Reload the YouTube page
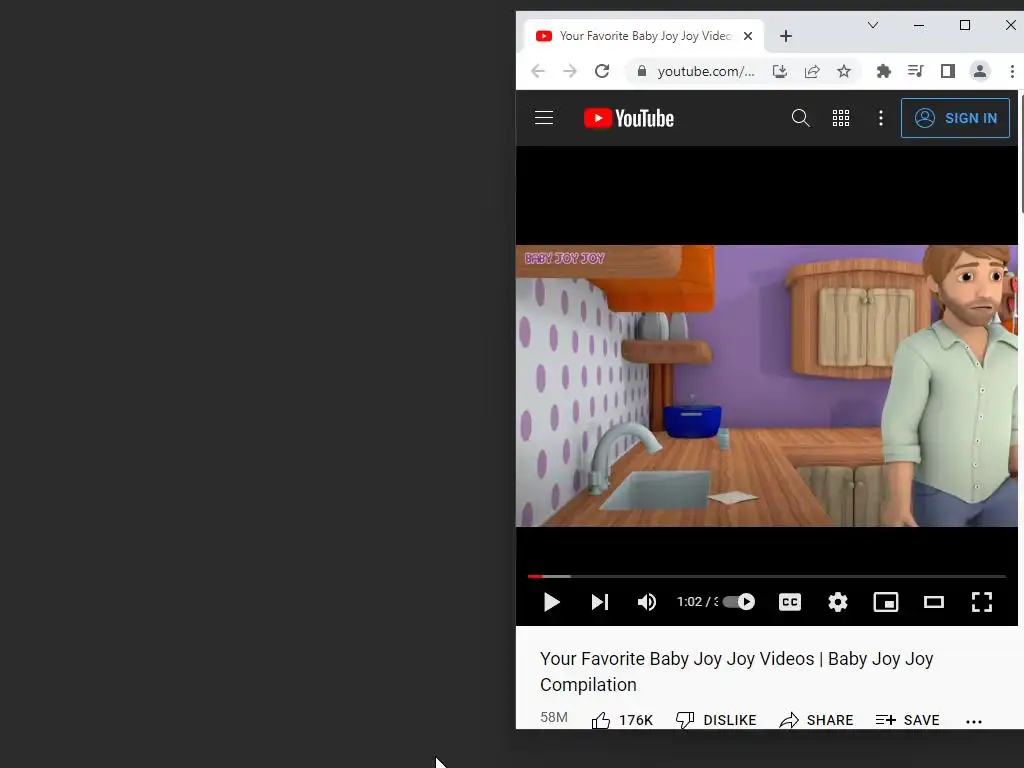Image resolution: width=1024 pixels, height=768 pixels. [602, 71]
